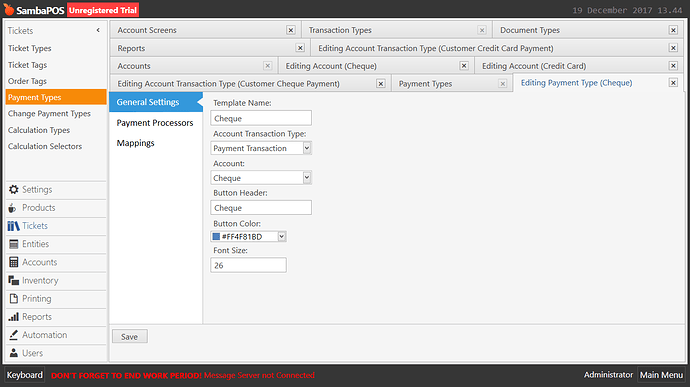Open Accounts calculator icon
690x387 pixels.
coord(14,262)
